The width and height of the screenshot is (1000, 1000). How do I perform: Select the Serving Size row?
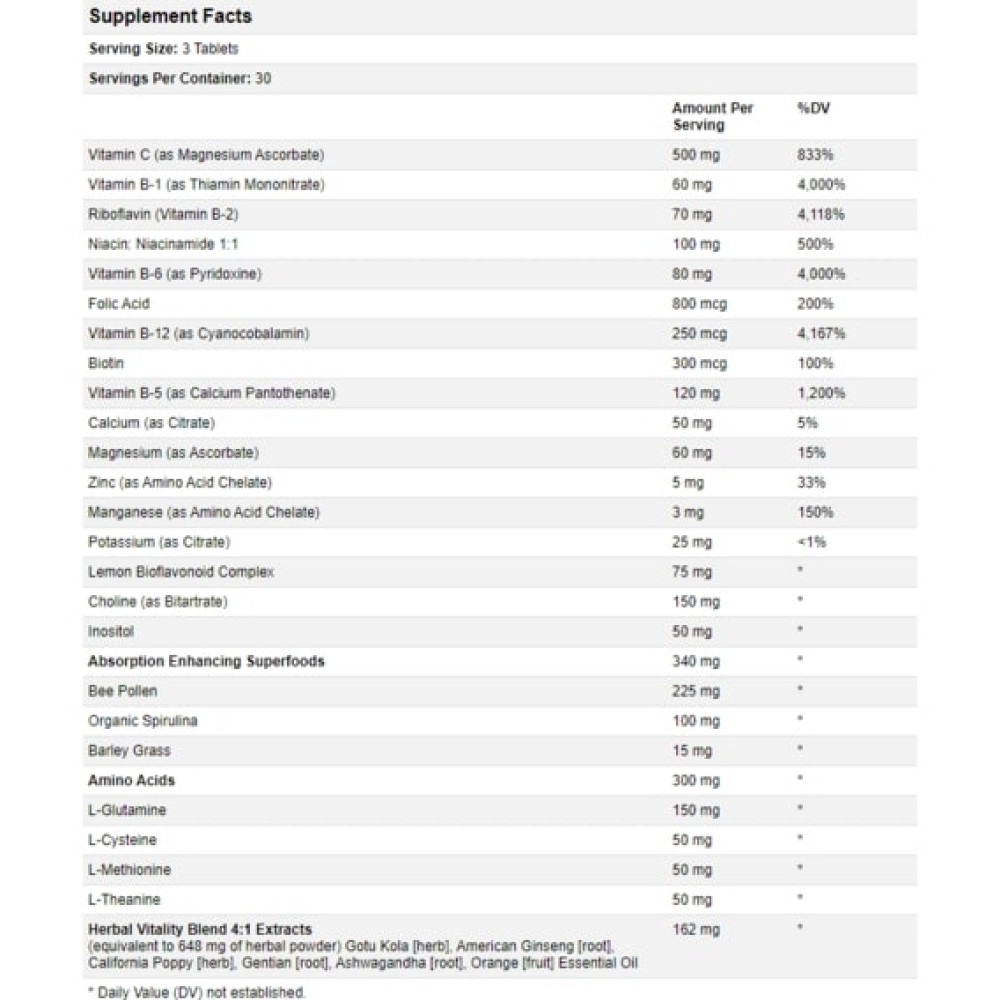[500, 48]
